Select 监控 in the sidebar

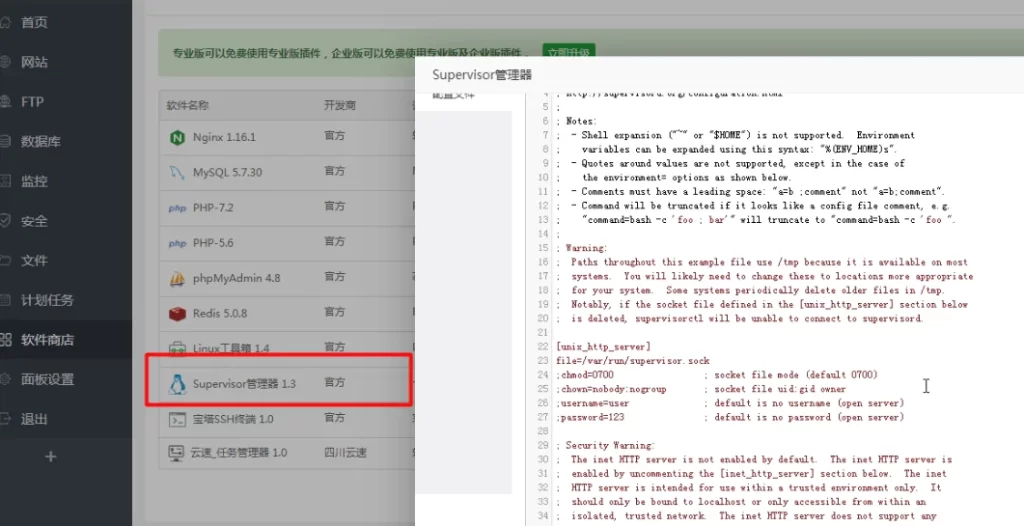click(x=34, y=181)
